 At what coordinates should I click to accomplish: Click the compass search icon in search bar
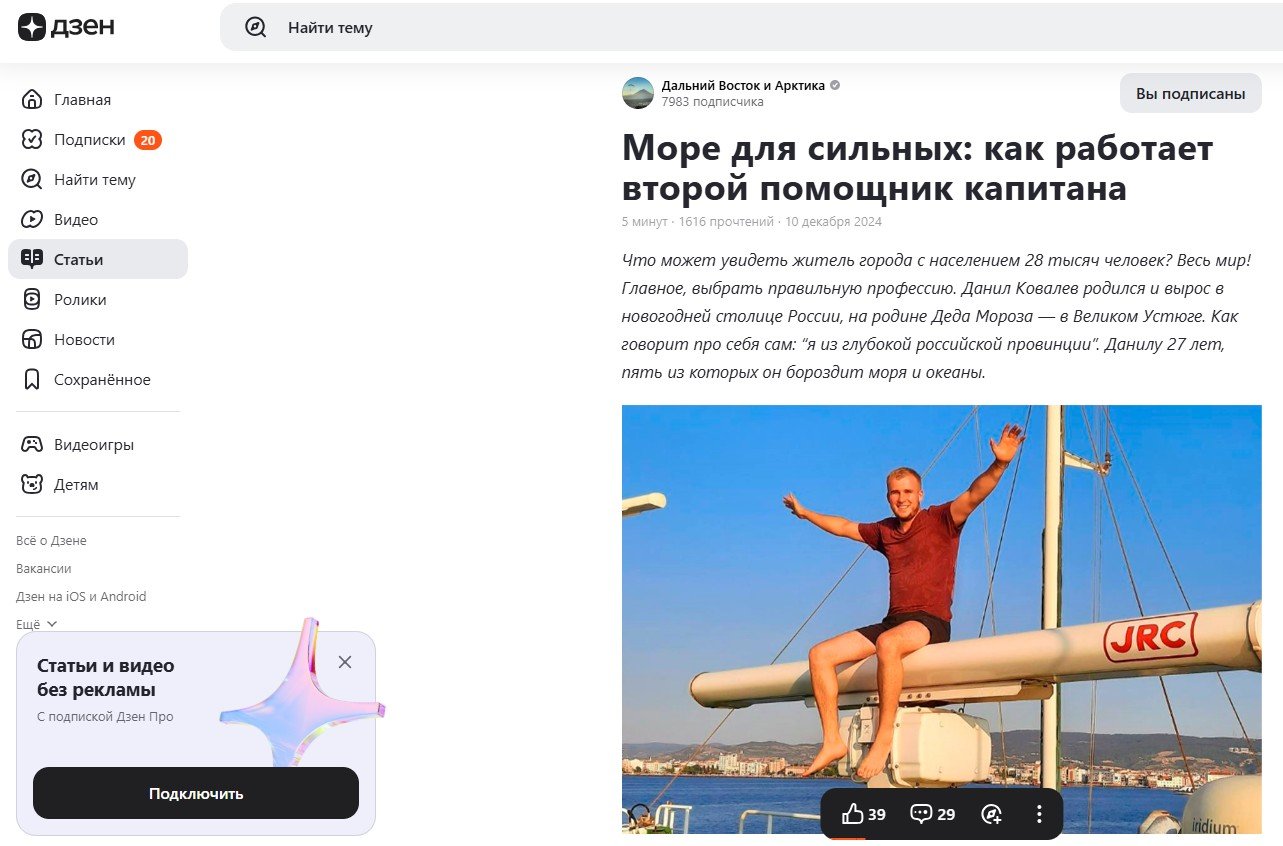pos(256,28)
